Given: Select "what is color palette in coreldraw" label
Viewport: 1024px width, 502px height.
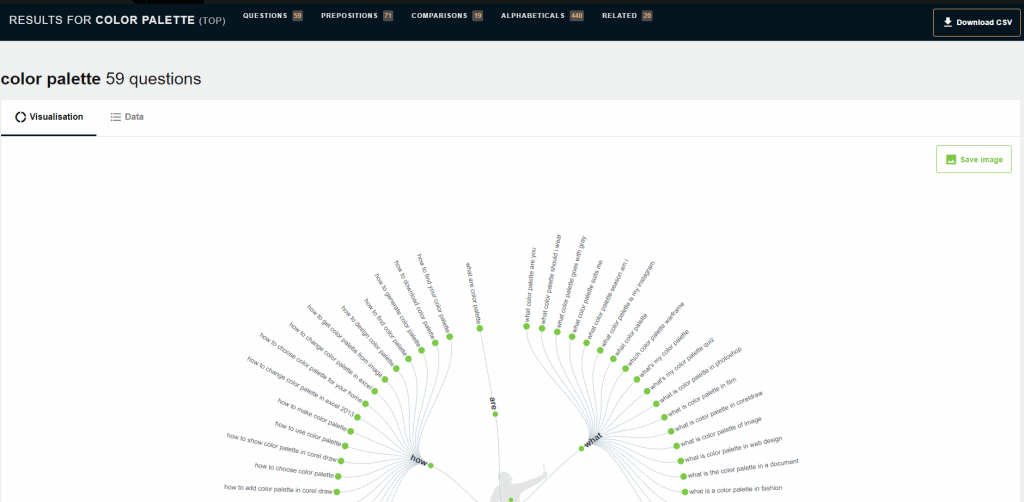Looking at the screenshot, I should click(718, 409).
